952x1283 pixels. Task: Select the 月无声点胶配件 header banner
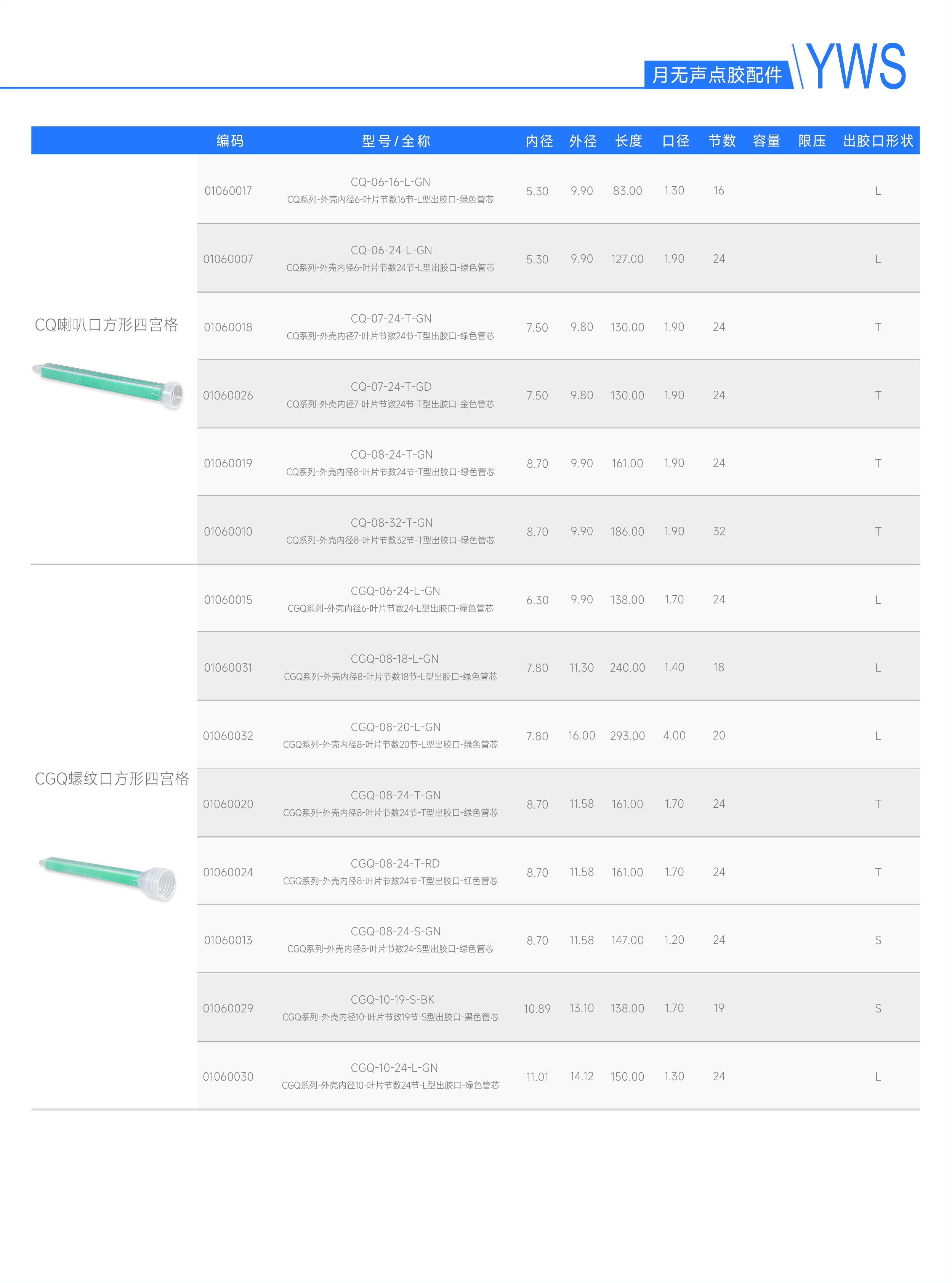[x=717, y=74]
